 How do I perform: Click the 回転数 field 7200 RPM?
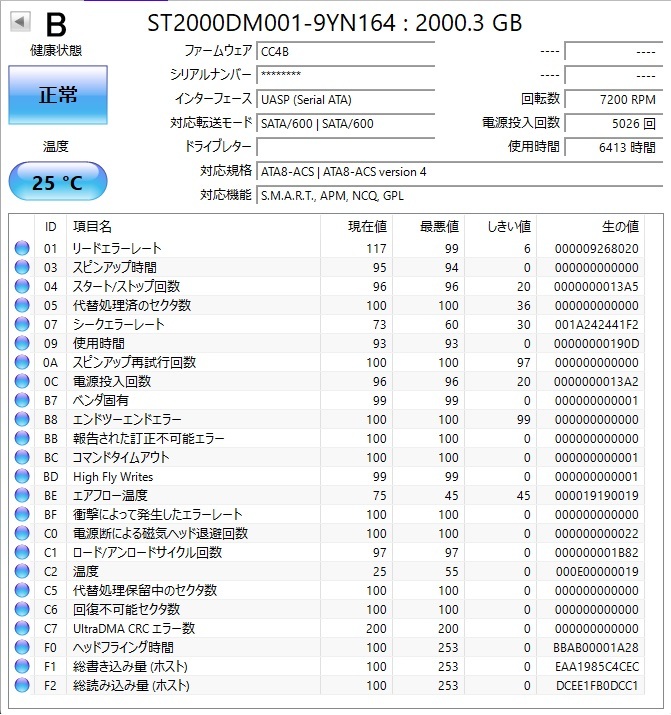(614, 99)
